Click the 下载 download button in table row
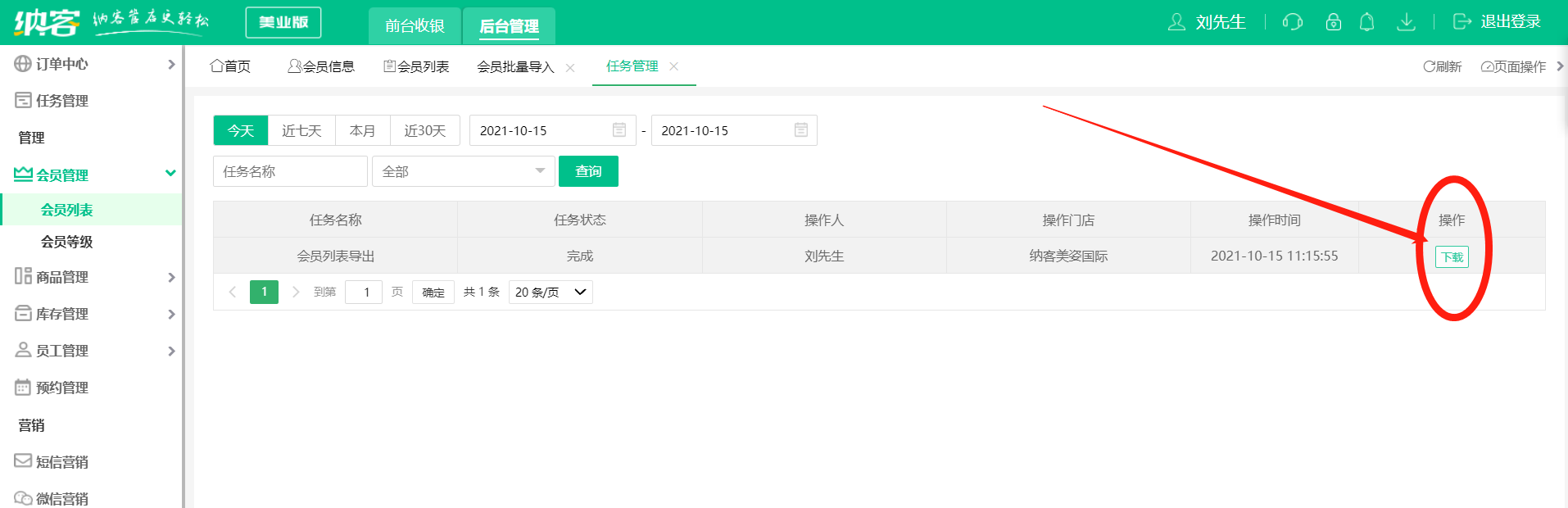Image resolution: width=1568 pixels, height=508 pixels. click(x=1452, y=256)
